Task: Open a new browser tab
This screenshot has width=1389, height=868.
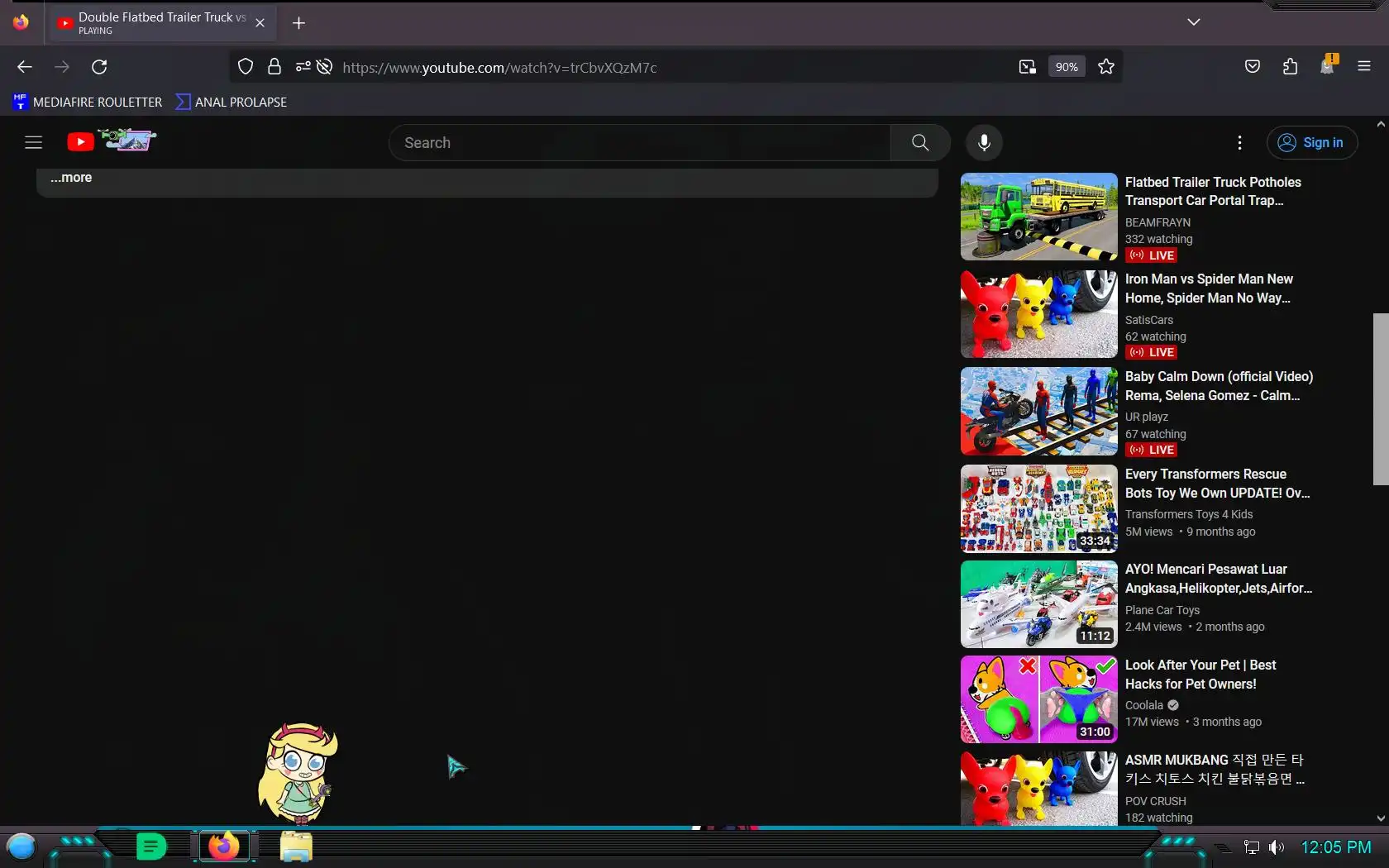Action: coord(299,23)
